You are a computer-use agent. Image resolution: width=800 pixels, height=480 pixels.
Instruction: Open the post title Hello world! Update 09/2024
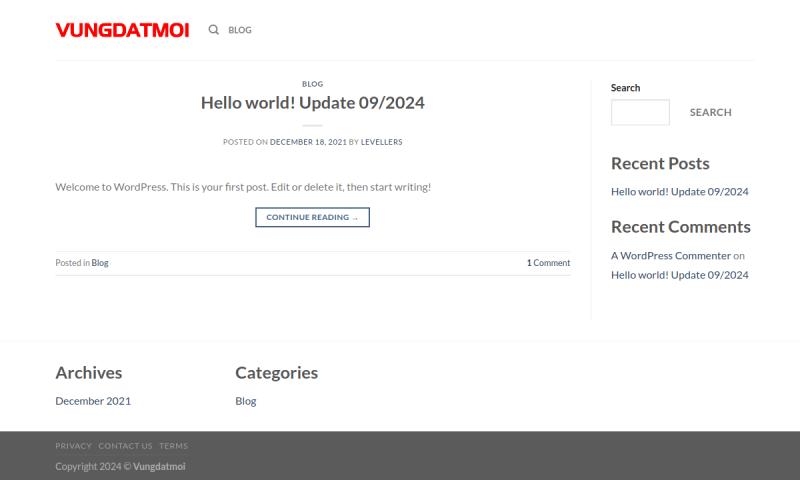pyautogui.click(x=312, y=103)
